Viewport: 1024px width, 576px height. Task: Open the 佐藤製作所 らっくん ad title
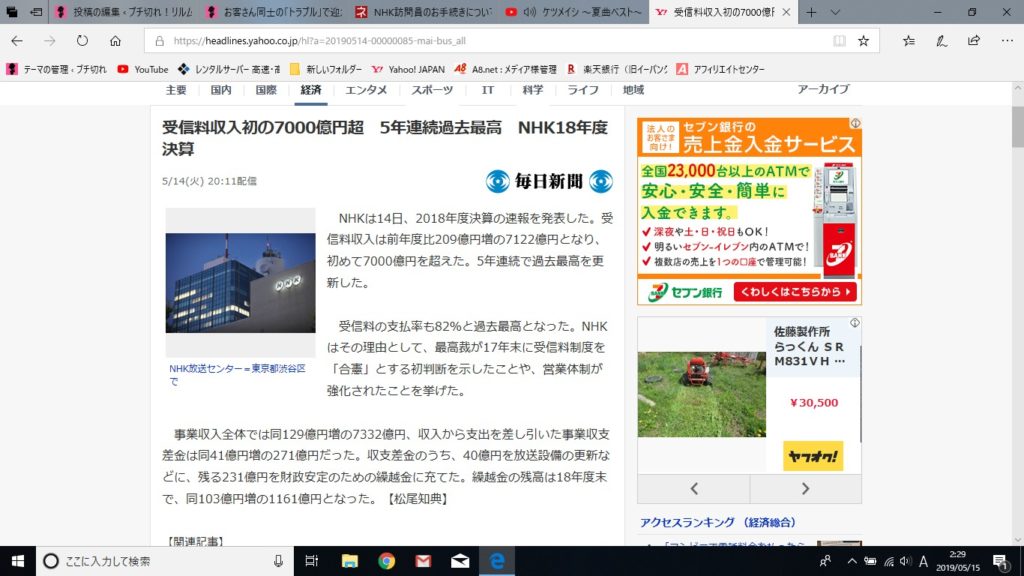tap(809, 346)
